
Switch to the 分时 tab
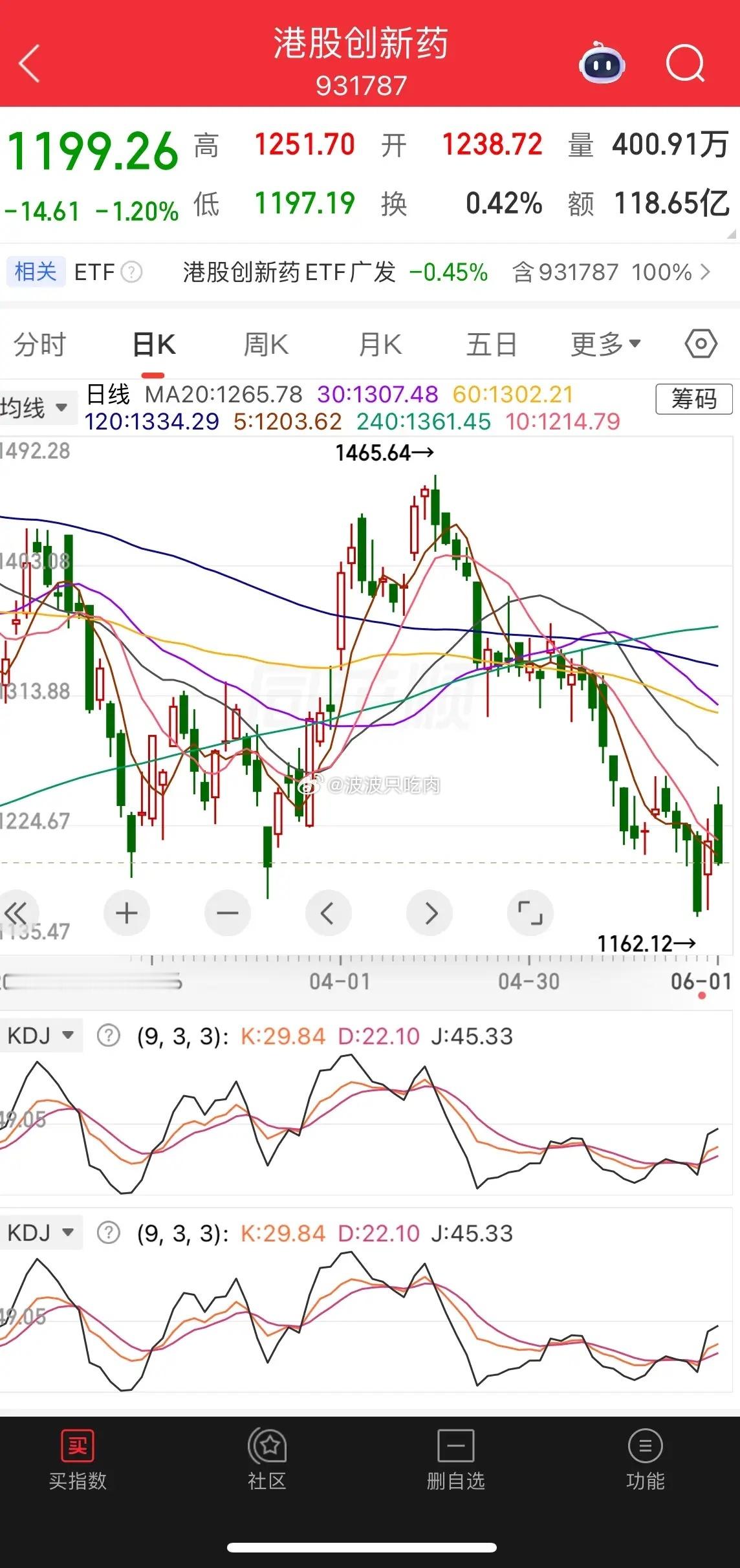40,343
